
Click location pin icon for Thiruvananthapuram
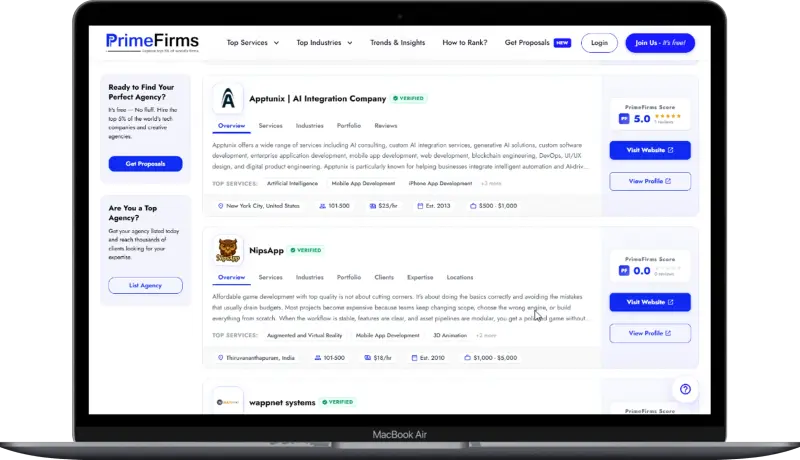pos(220,358)
